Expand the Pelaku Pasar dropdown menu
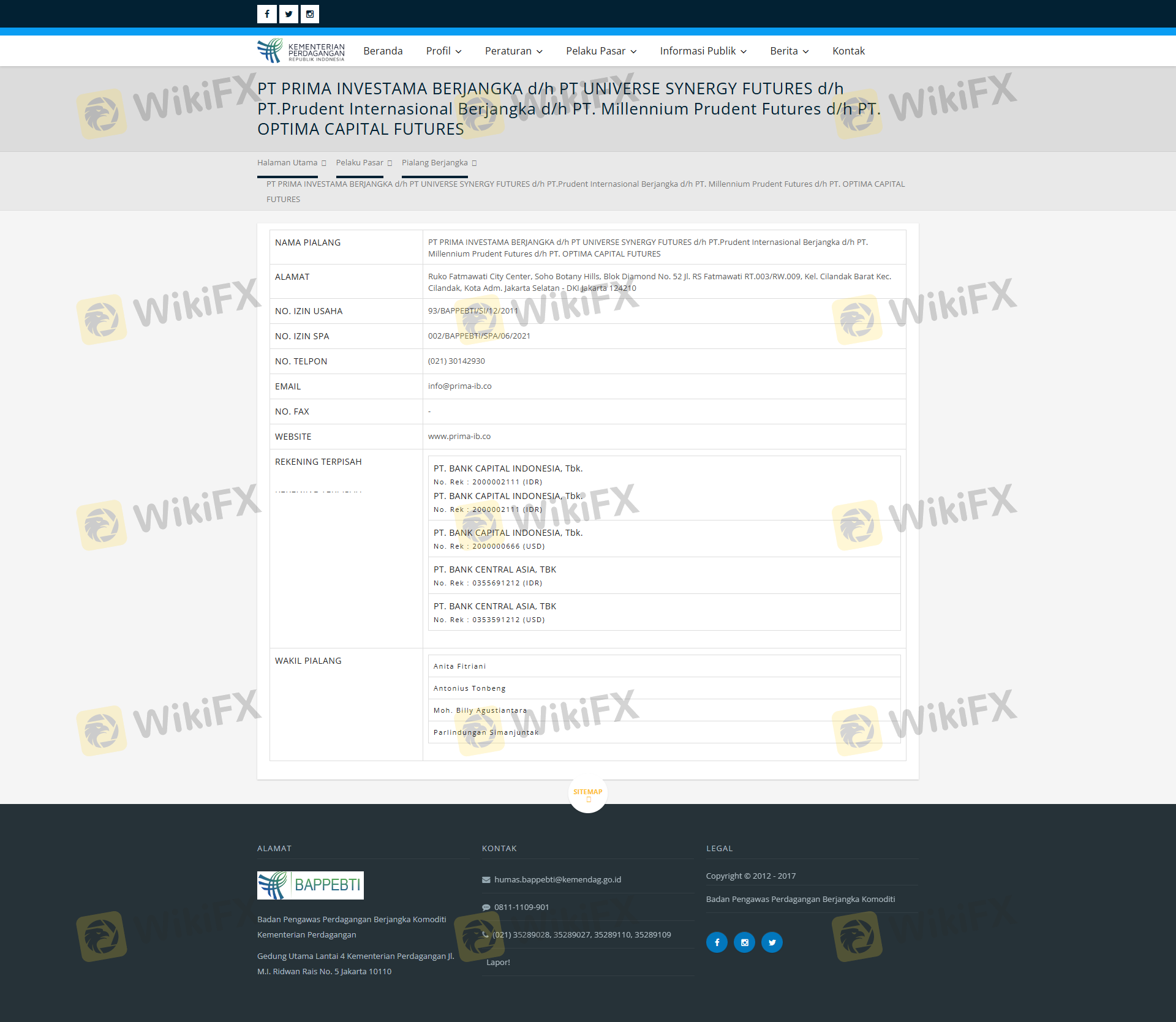 coord(601,51)
